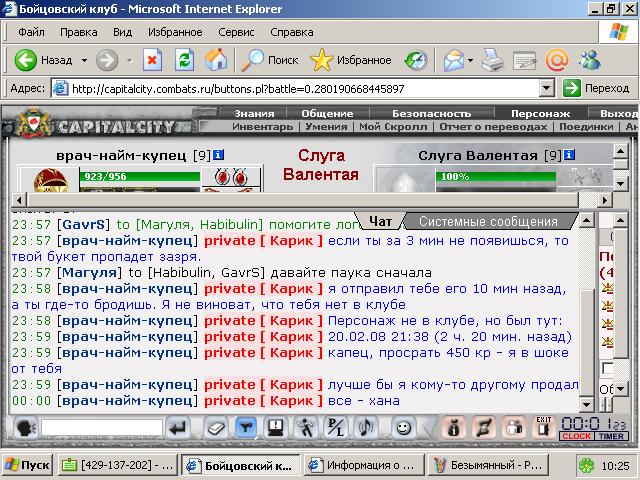Open the Назад history dropdown arrow
The image size is (640, 480).
point(84,60)
